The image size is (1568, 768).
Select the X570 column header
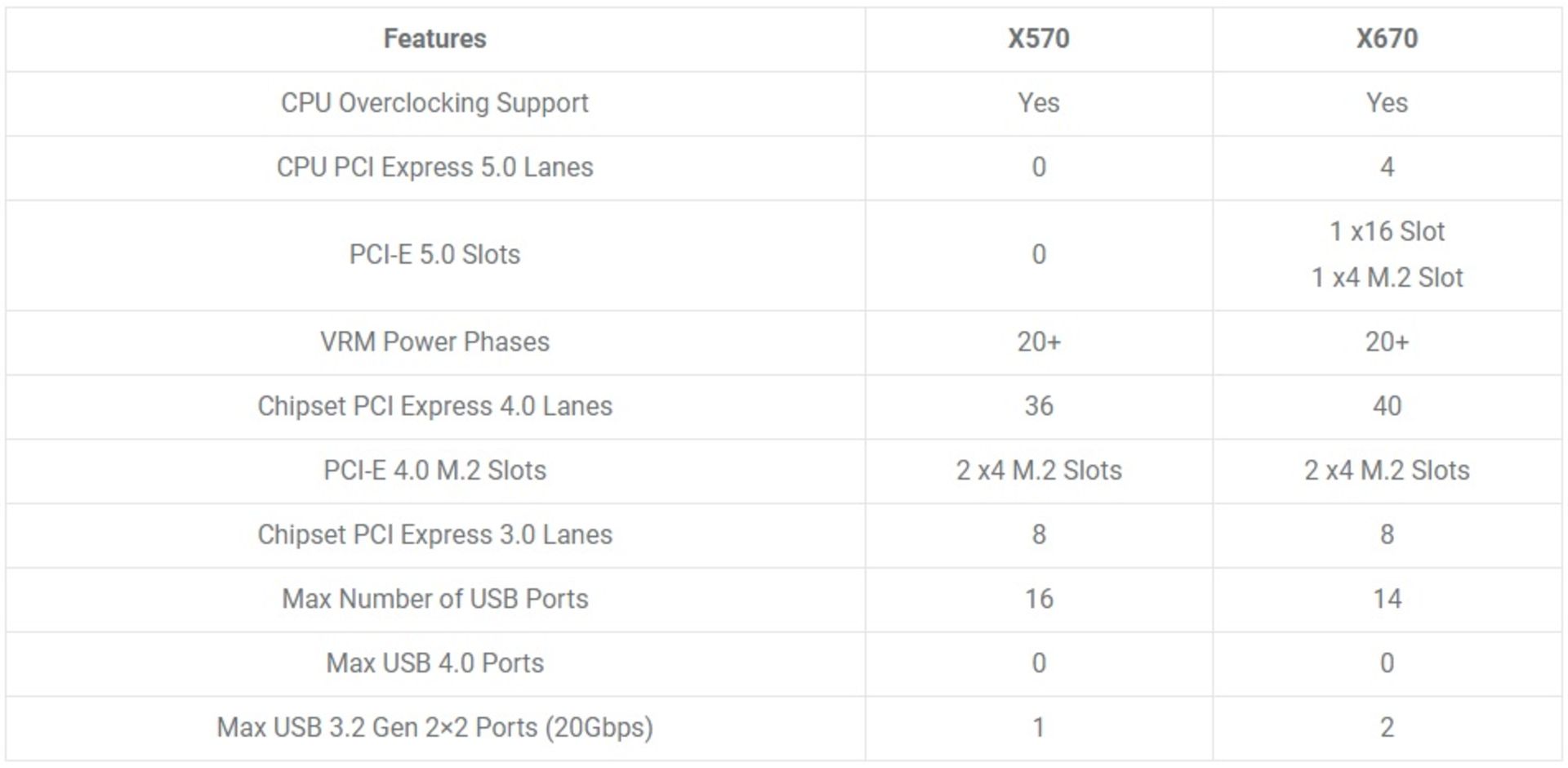click(1038, 38)
